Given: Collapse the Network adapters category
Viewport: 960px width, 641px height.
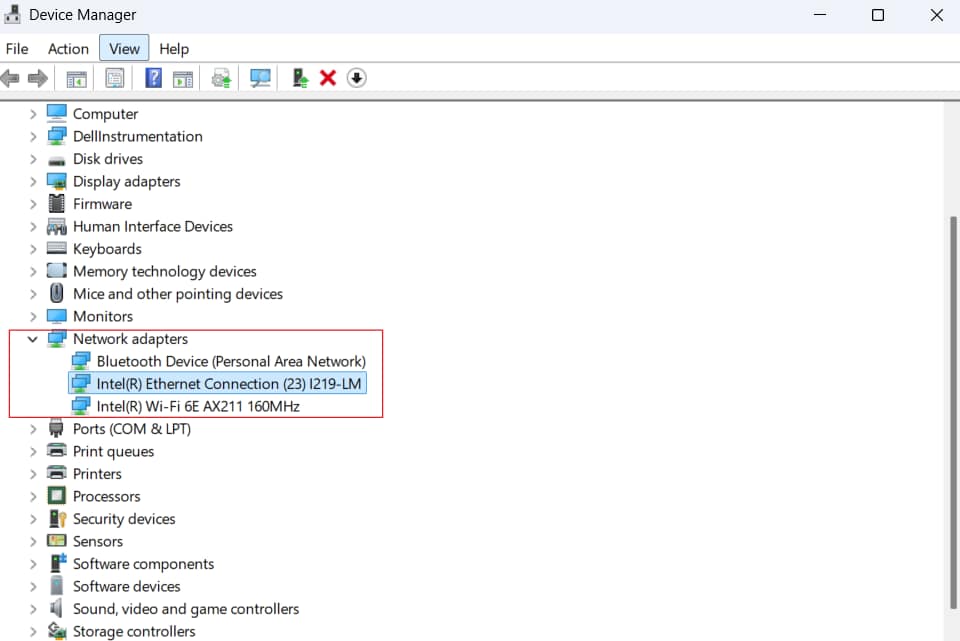Looking at the screenshot, I should point(33,339).
